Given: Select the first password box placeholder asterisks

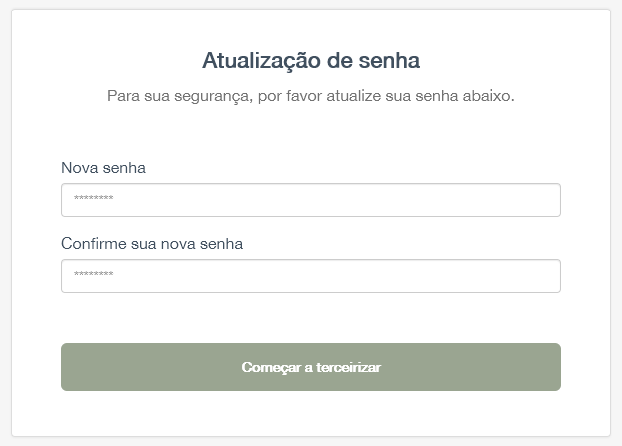Looking at the screenshot, I should 93,200.
